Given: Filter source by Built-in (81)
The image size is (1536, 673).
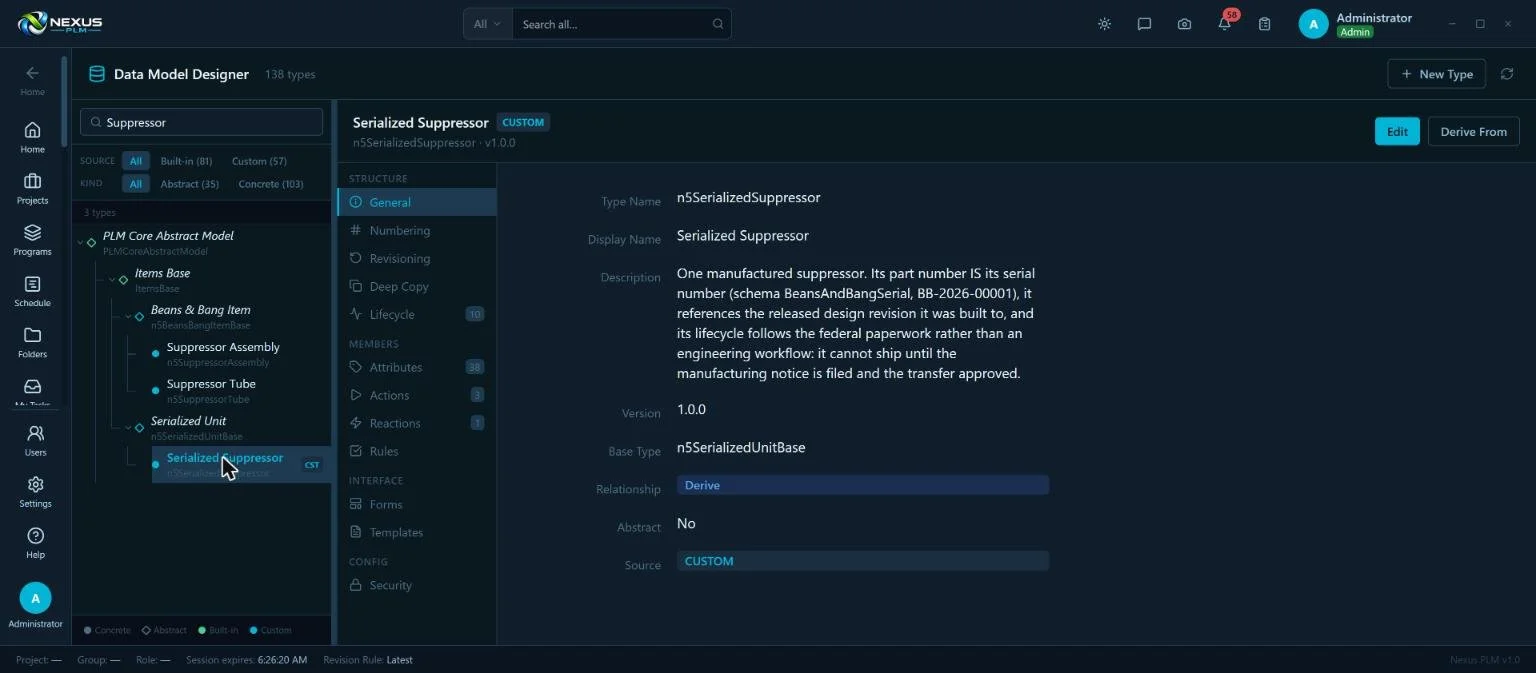Looking at the screenshot, I should pyautogui.click(x=186, y=161).
